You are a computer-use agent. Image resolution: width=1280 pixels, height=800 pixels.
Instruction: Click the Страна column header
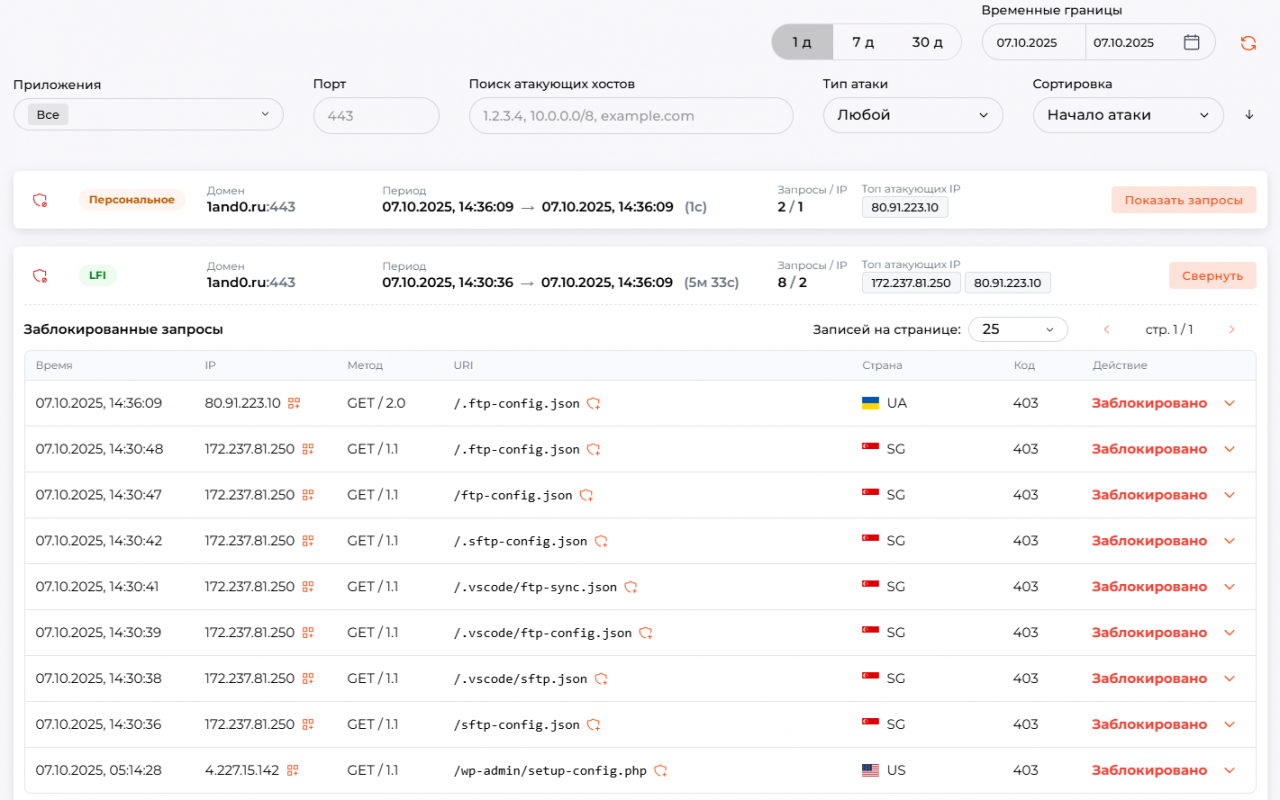882,366
